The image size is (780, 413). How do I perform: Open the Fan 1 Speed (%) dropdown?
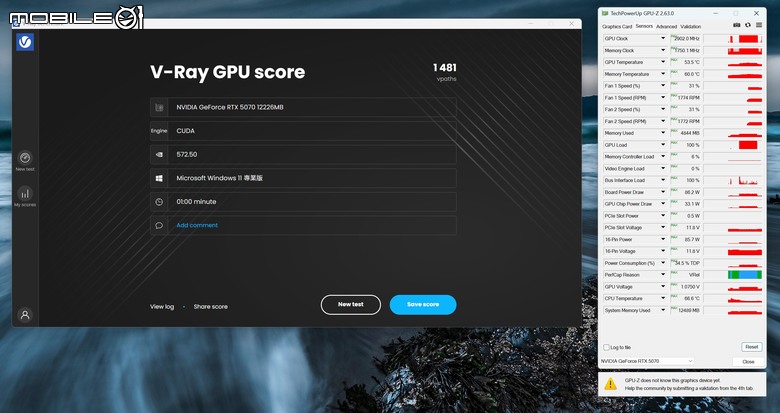(663, 86)
